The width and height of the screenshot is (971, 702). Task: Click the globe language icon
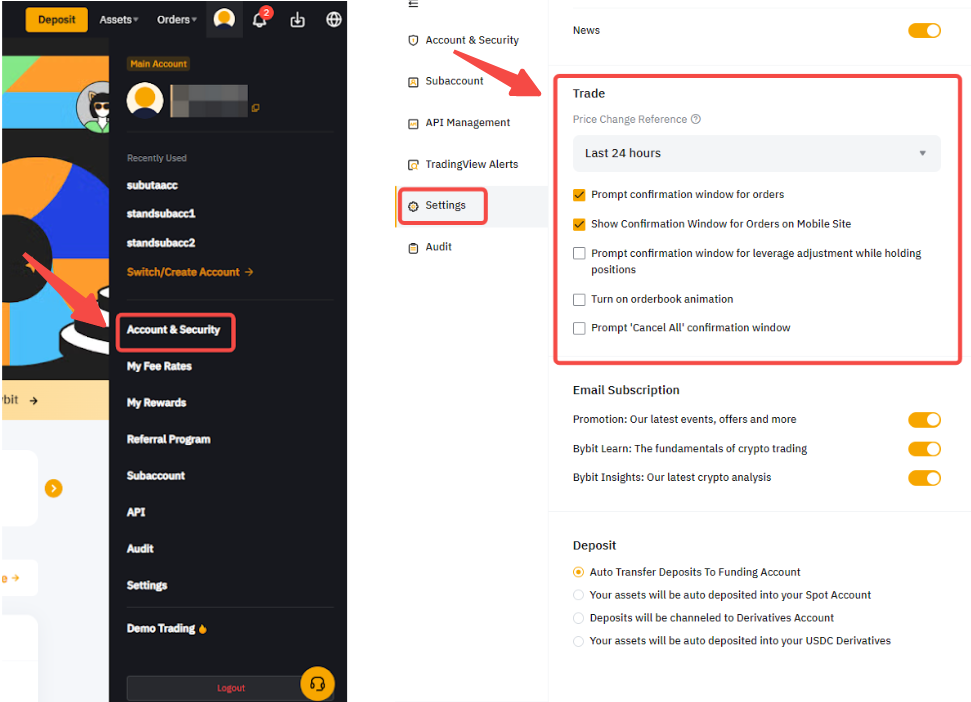point(334,18)
